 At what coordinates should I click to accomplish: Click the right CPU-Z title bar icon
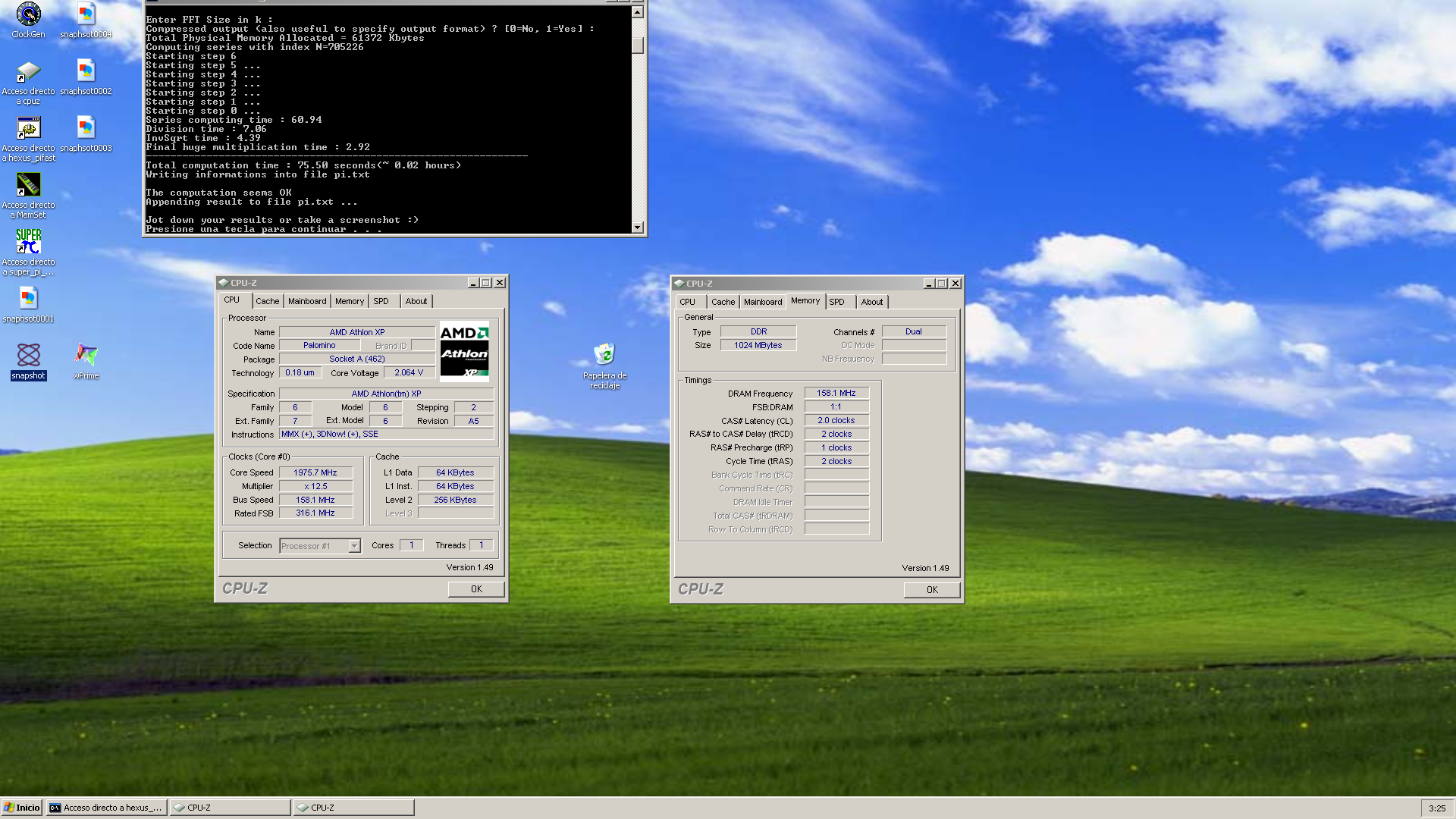pos(679,284)
